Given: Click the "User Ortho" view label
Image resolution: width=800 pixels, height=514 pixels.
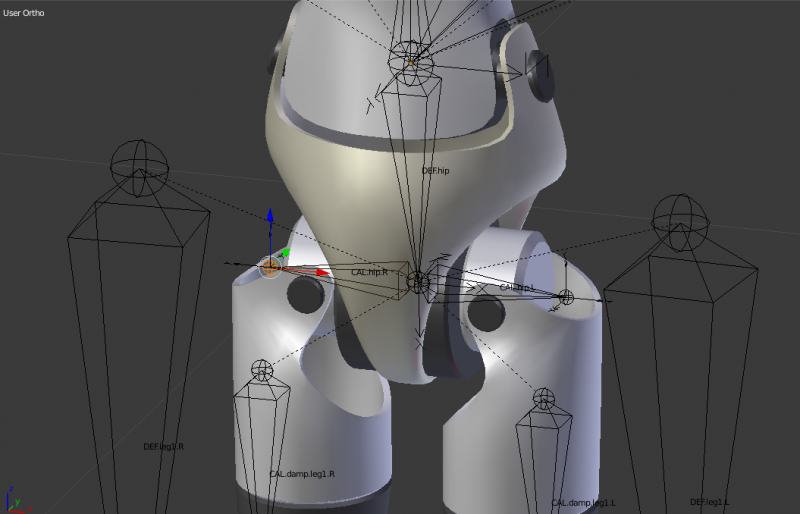Looking at the screenshot, I should 23,13.
